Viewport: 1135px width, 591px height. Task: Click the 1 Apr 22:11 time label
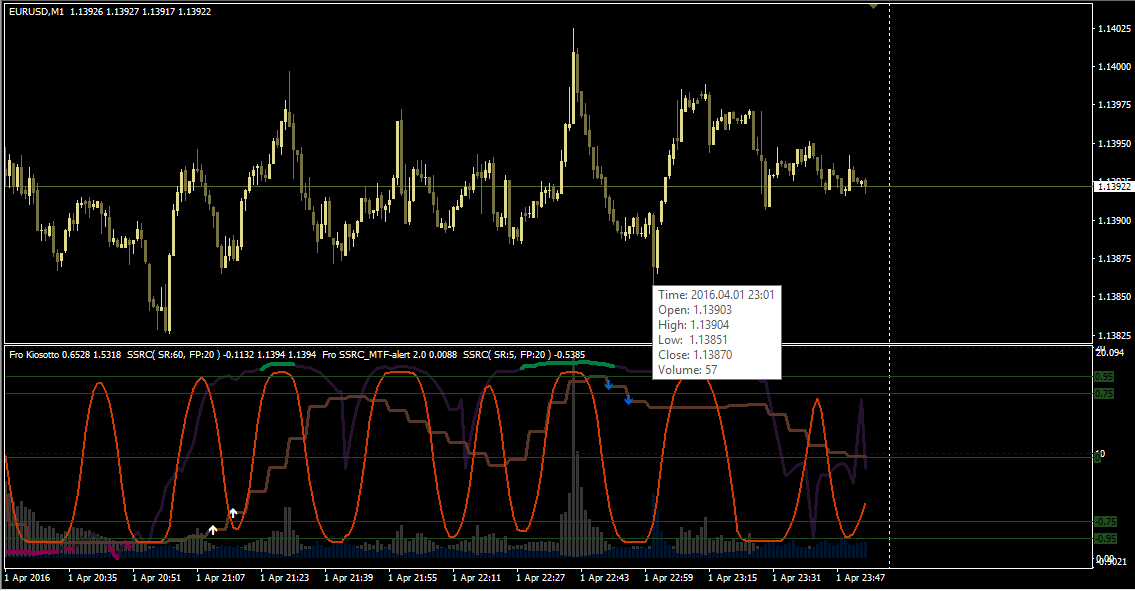pos(476,578)
